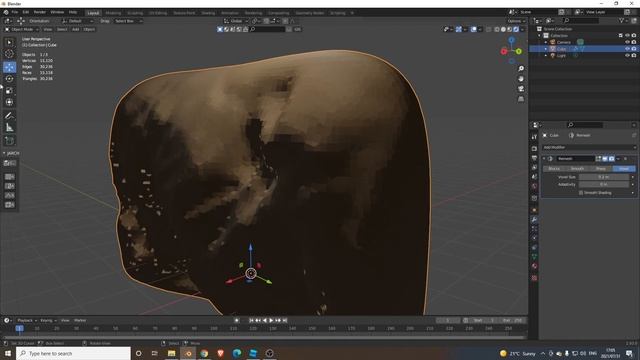Viewport: 640px width, 360px height.
Task: Adjust the Adaptivity value field
Action: 604,184
